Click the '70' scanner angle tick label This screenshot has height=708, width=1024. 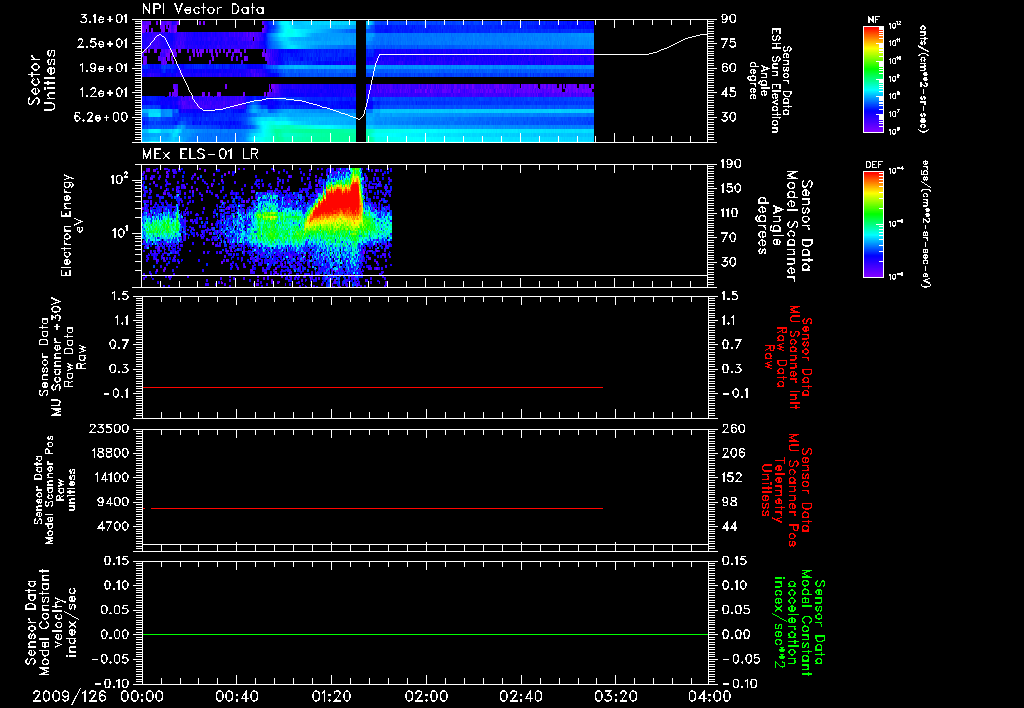click(729, 238)
